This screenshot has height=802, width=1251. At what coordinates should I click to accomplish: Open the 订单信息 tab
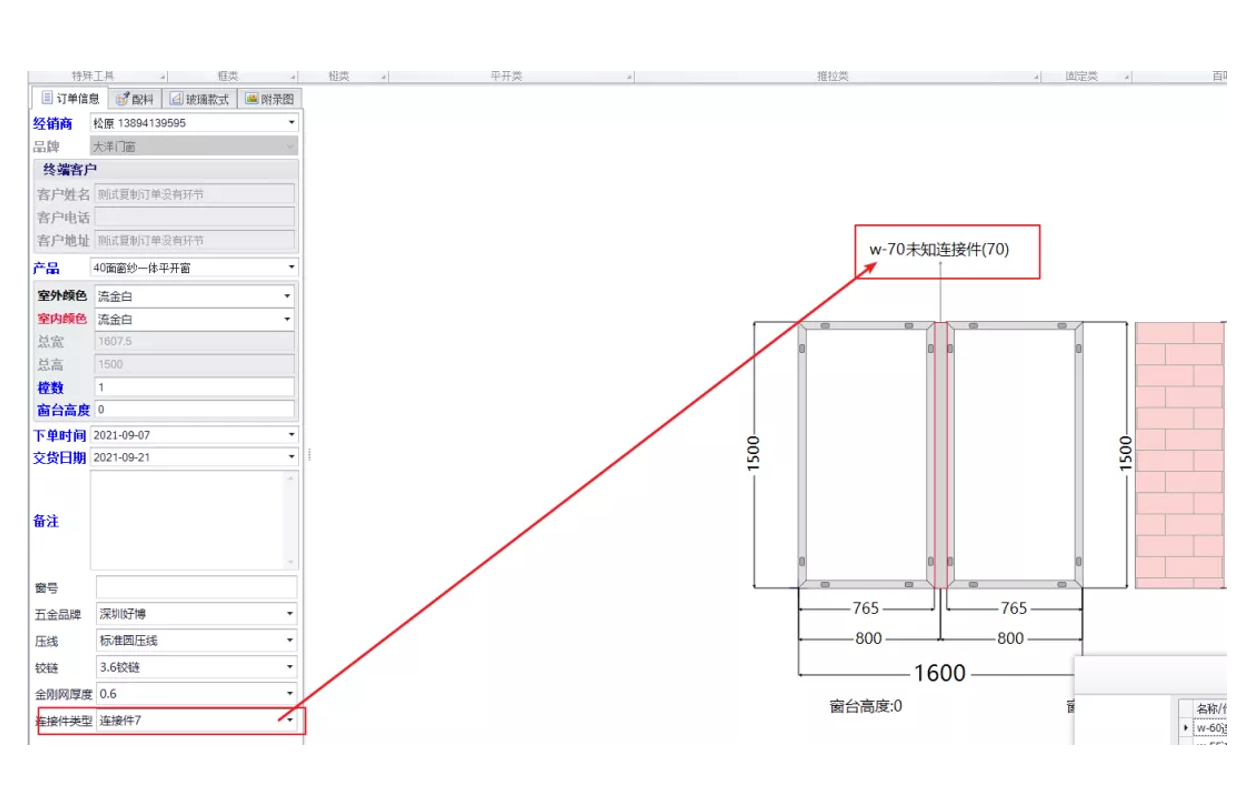pyautogui.click(x=70, y=99)
